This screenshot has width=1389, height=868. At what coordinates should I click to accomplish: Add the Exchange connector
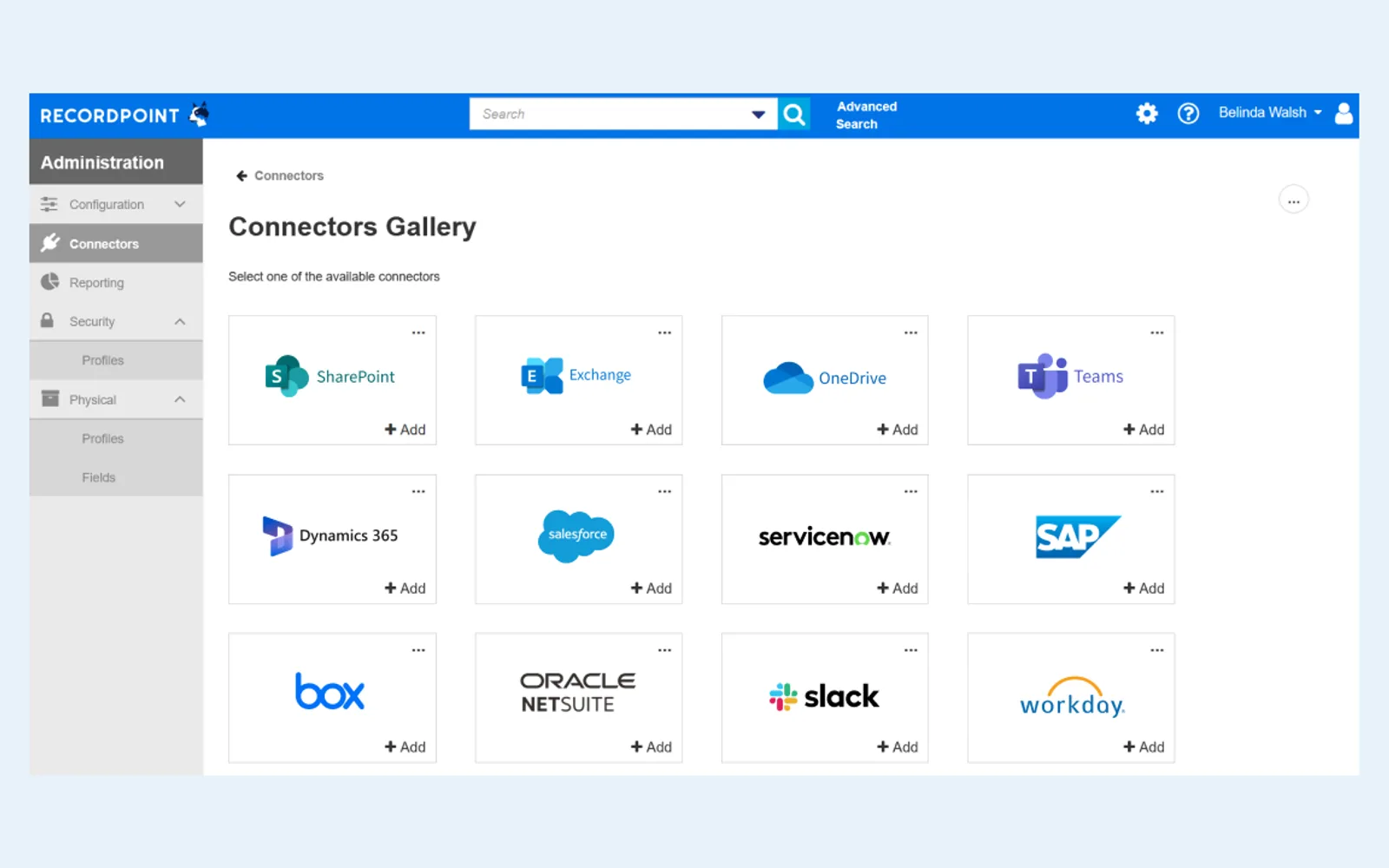(651, 430)
